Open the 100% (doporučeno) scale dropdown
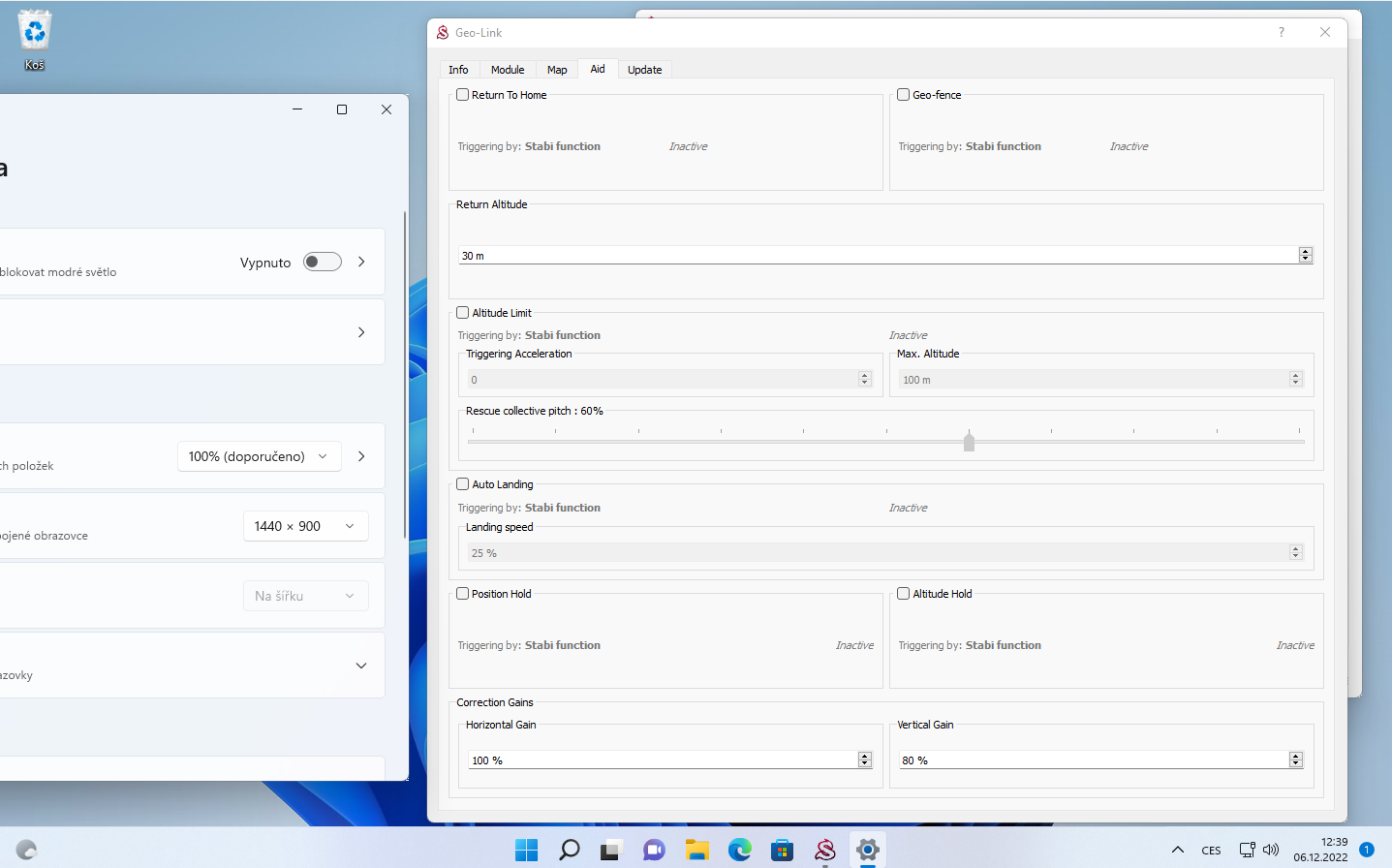Viewport: 1392px width, 868px height. coord(259,456)
